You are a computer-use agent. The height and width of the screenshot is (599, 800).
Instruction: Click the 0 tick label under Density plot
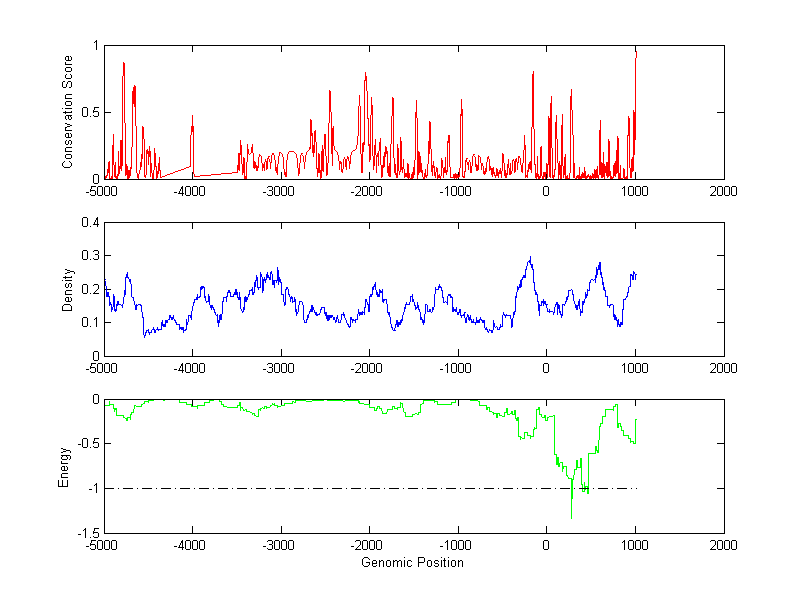pyautogui.click(x=545, y=368)
